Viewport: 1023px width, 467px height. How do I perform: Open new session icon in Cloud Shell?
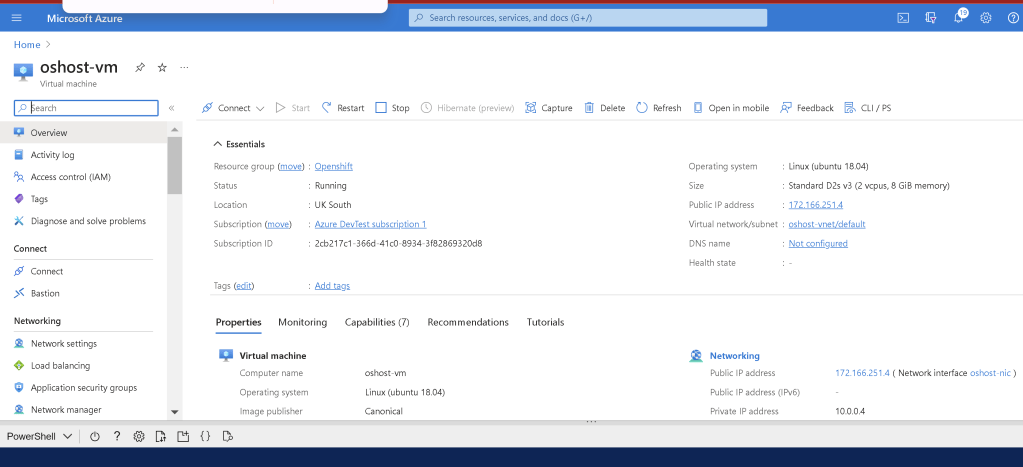coord(183,437)
